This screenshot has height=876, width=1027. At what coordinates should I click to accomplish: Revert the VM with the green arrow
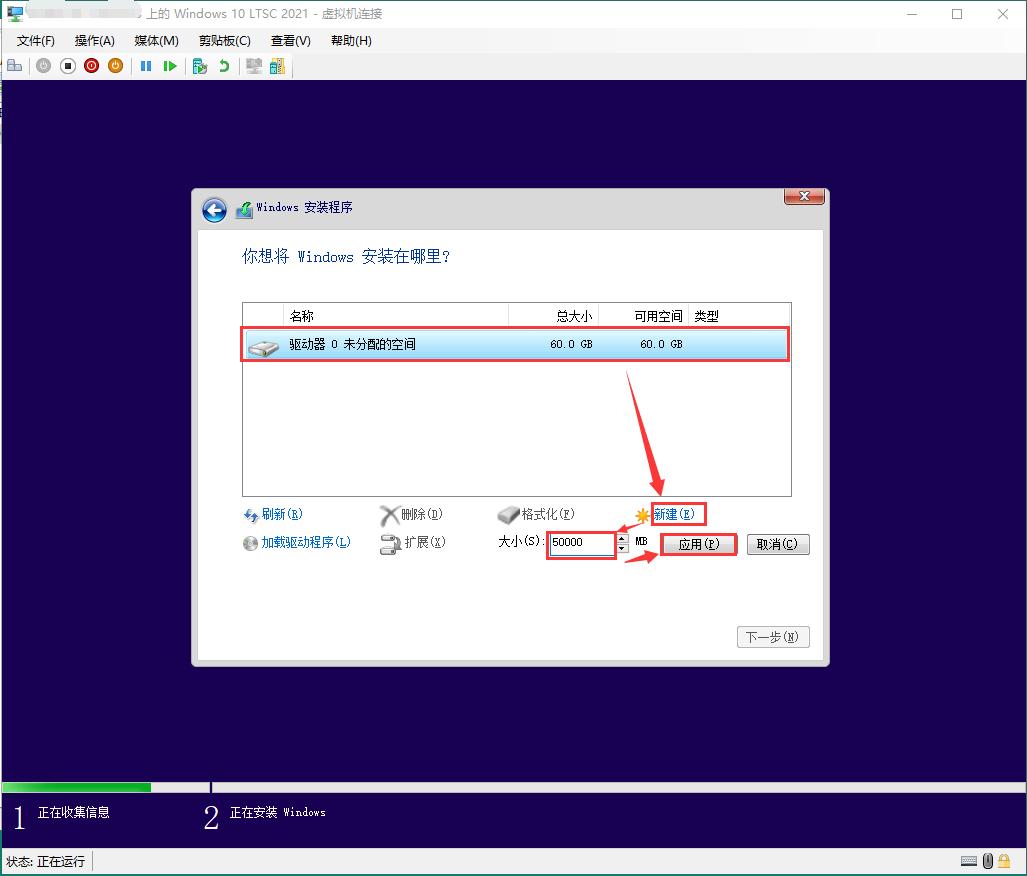click(224, 66)
